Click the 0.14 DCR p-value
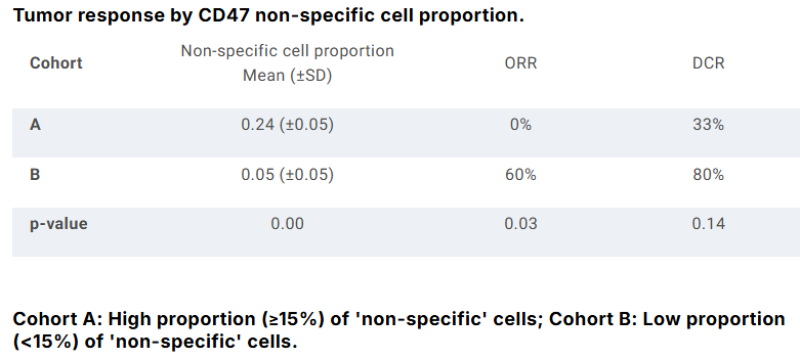This screenshot has height=360, width=800. (708, 224)
